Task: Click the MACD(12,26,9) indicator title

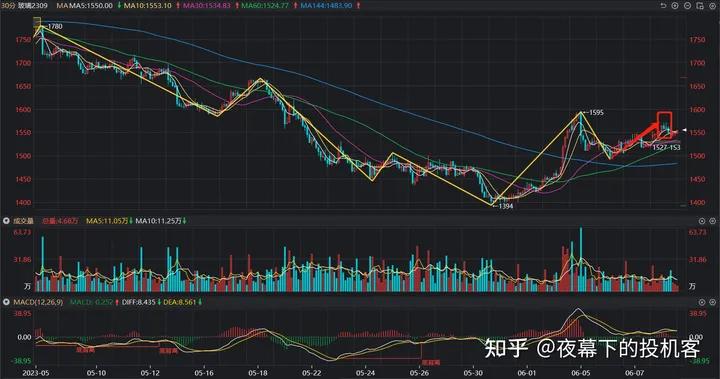Action: [x=38, y=302]
